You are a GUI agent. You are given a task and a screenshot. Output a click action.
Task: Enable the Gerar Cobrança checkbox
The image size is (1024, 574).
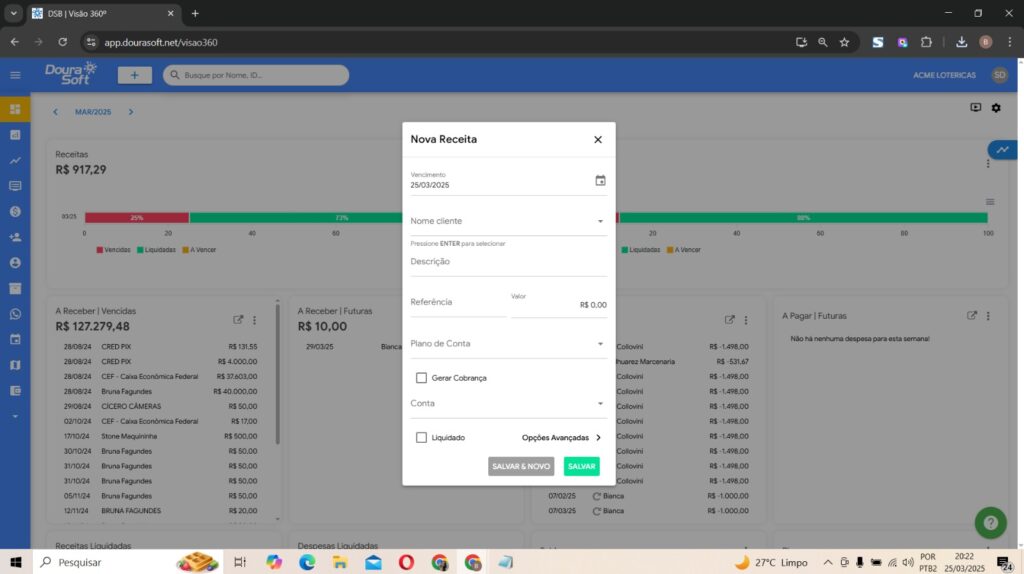click(x=422, y=378)
